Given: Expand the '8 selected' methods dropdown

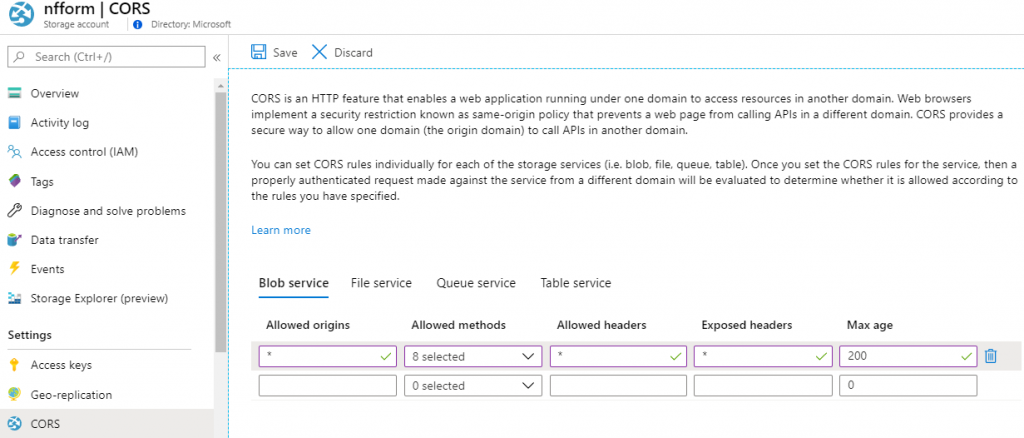Looking at the screenshot, I should tap(472, 356).
